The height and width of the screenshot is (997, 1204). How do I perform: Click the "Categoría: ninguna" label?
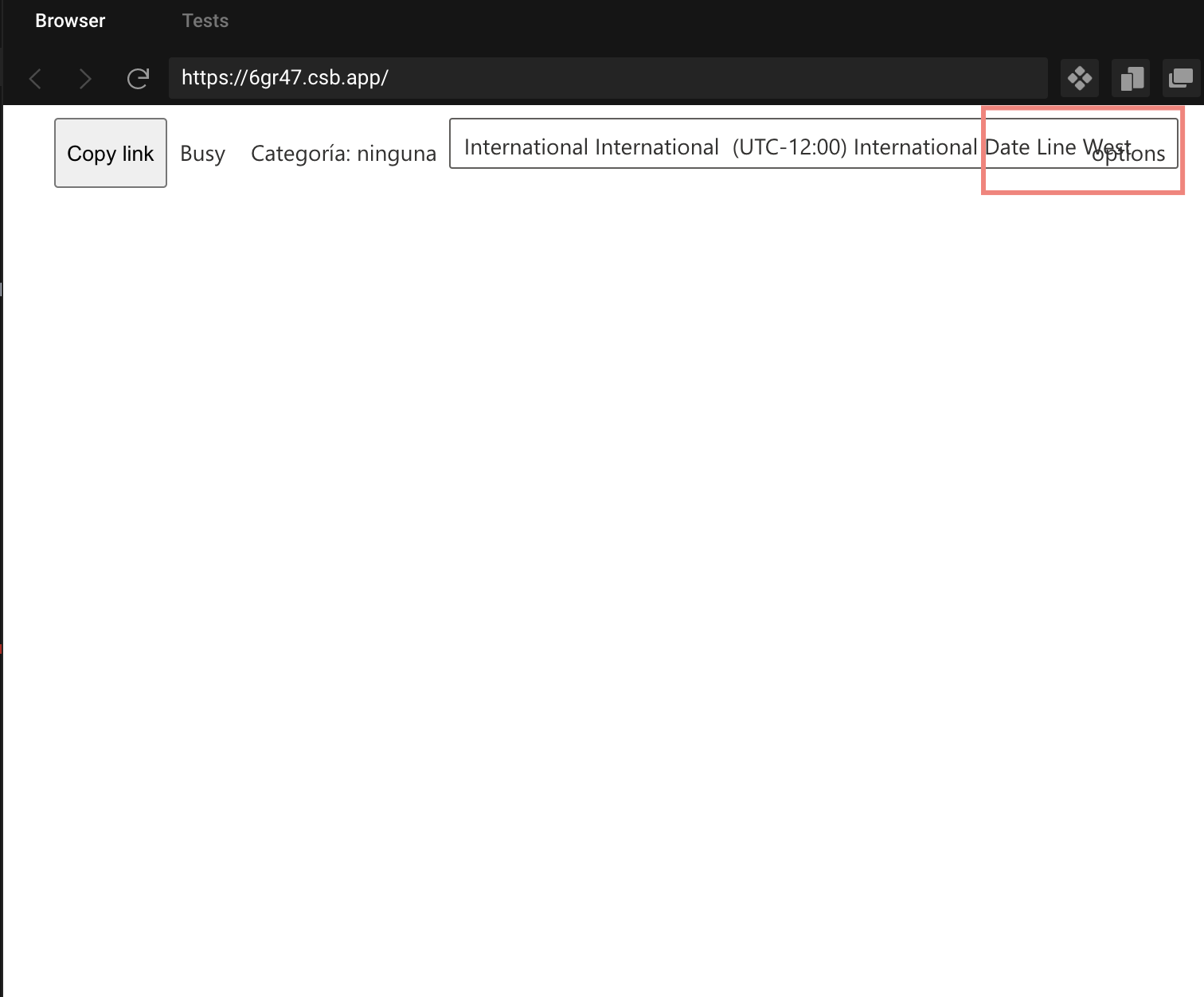[343, 153]
